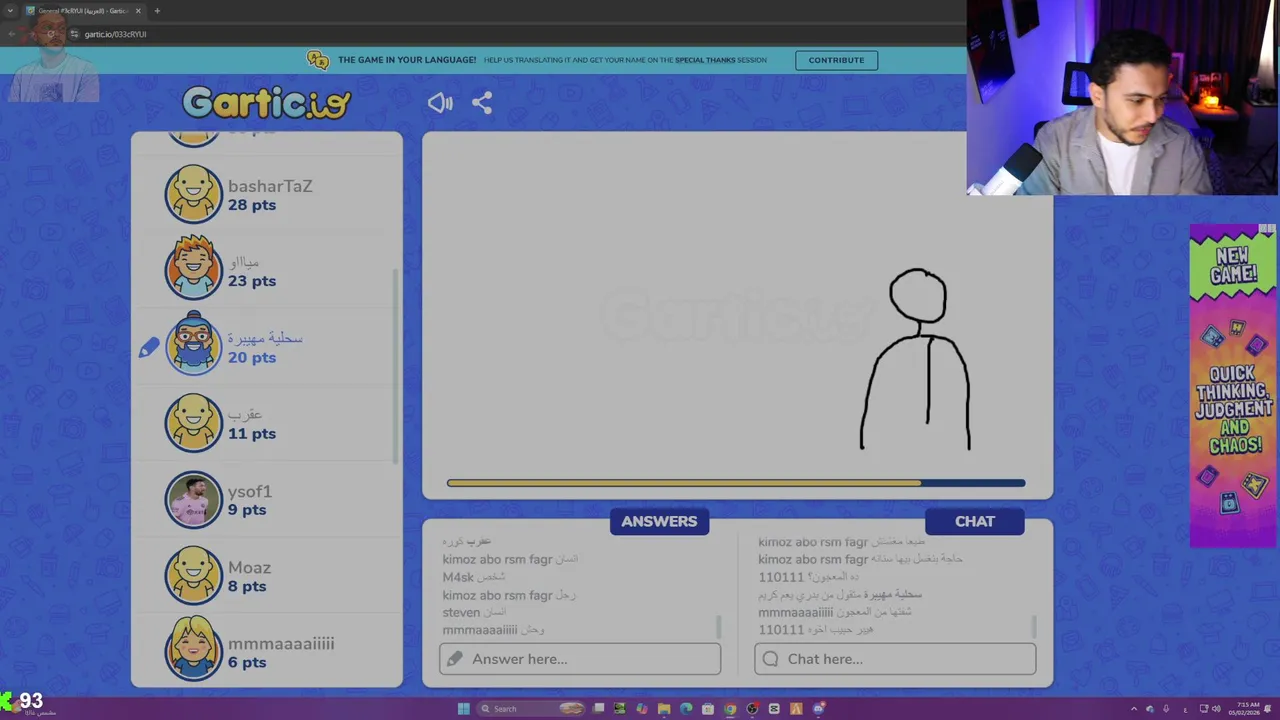Image resolution: width=1280 pixels, height=720 pixels.
Task: Click the 'M4sk' answer entry
Action: tap(474, 577)
